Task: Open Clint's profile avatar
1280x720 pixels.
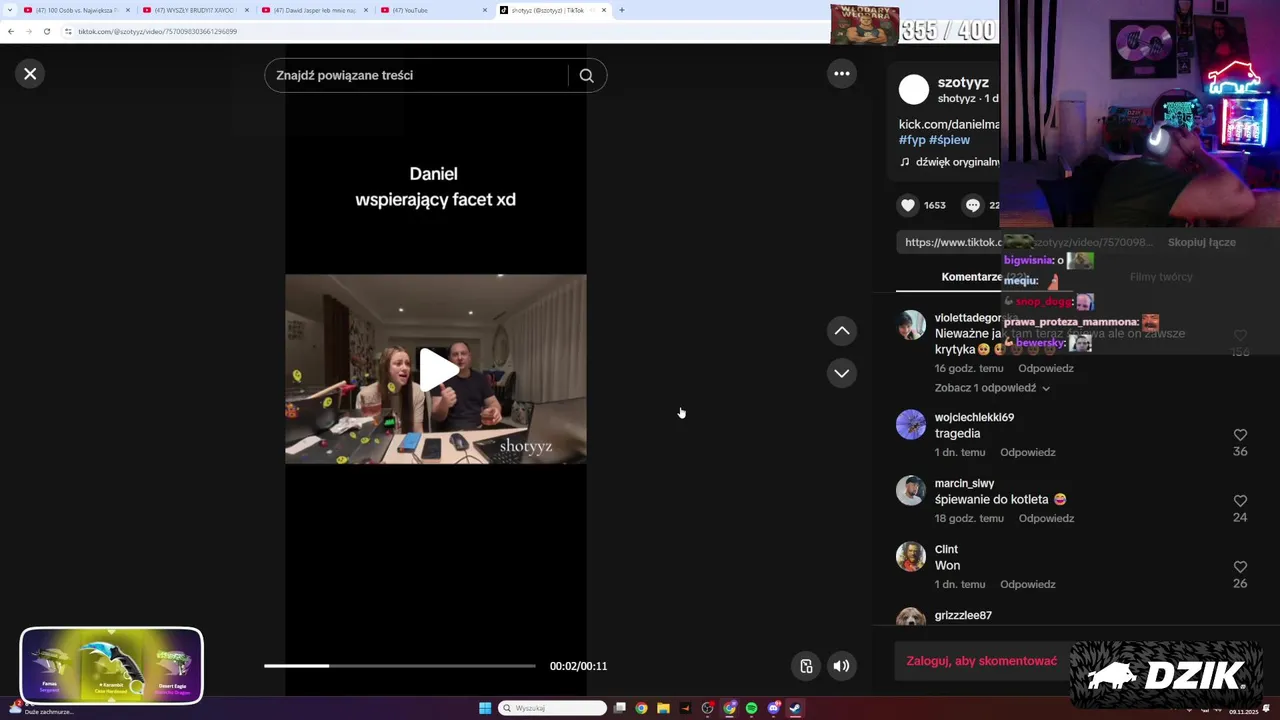Action: click(911, 557)
